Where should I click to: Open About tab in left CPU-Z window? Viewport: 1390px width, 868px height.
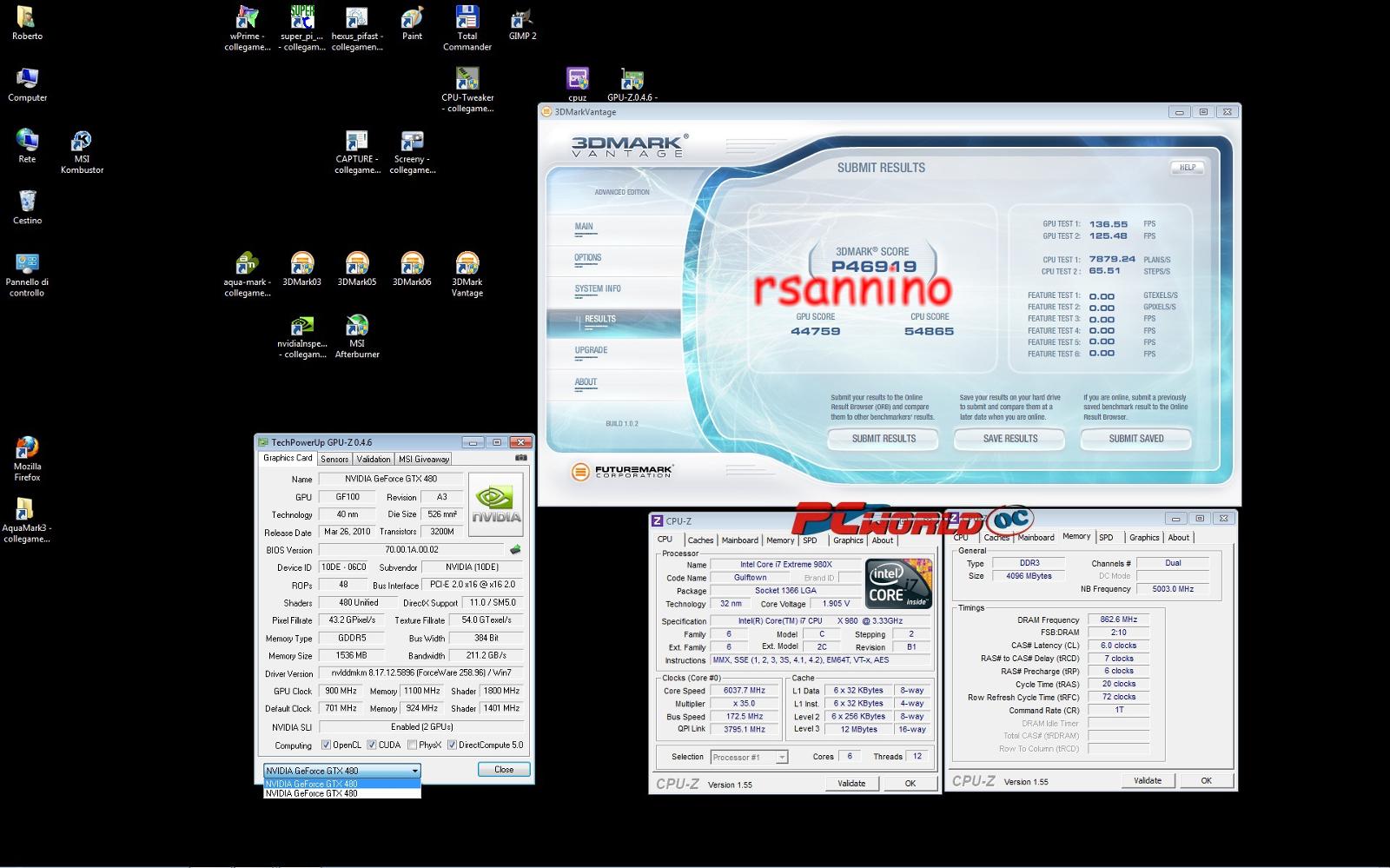[883, 540]
